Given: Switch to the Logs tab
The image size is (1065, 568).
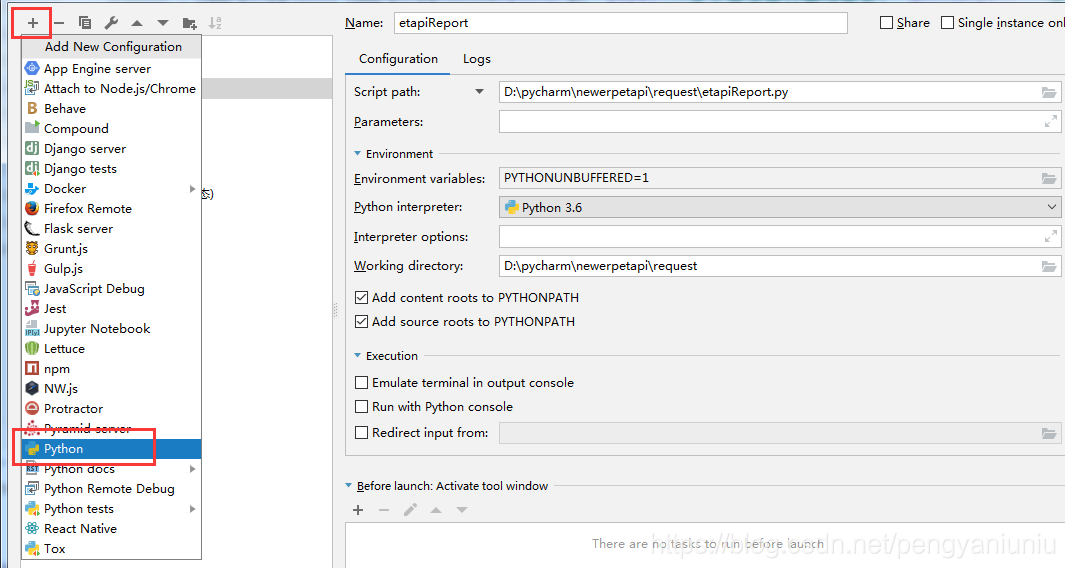Looking at the screenshot, I should point(477,59).
